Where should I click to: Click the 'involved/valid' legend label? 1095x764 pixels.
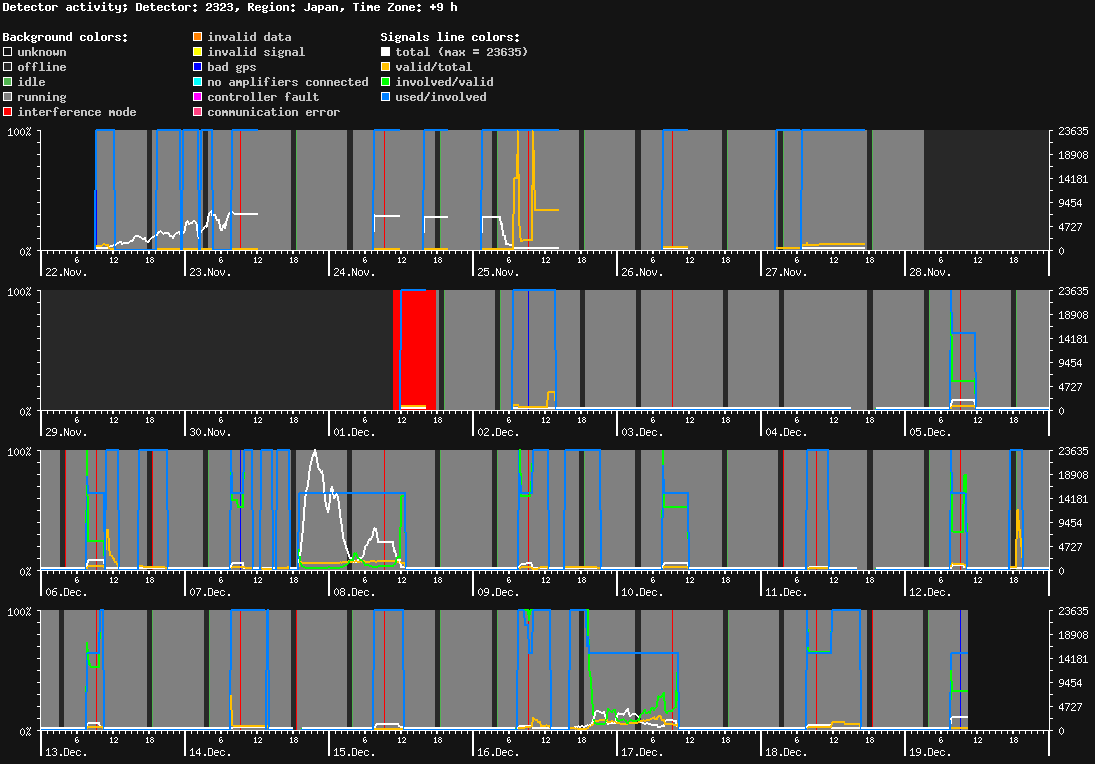tap(444, 82)
